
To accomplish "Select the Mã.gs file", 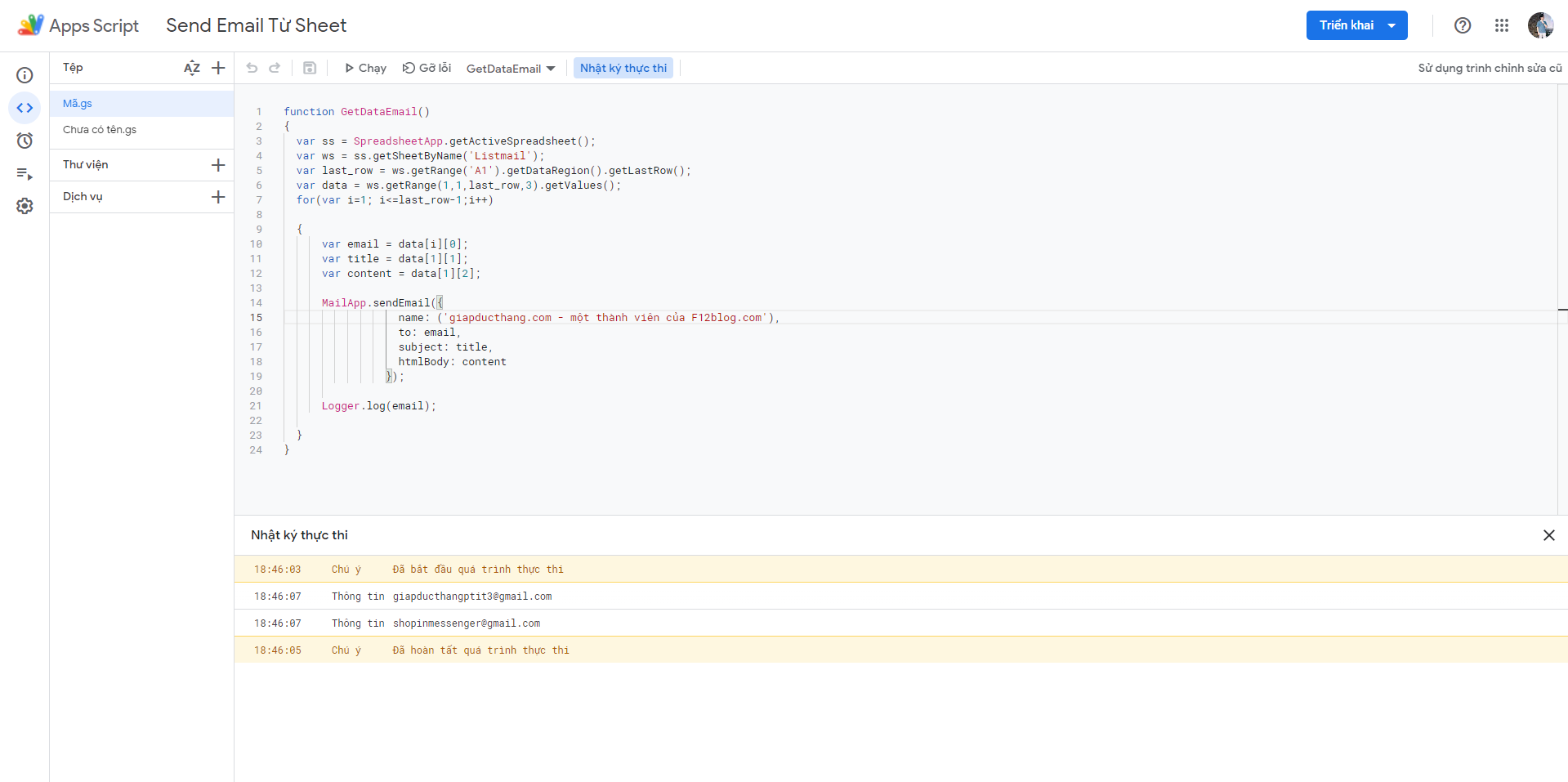I will click(x=78, y=104).
